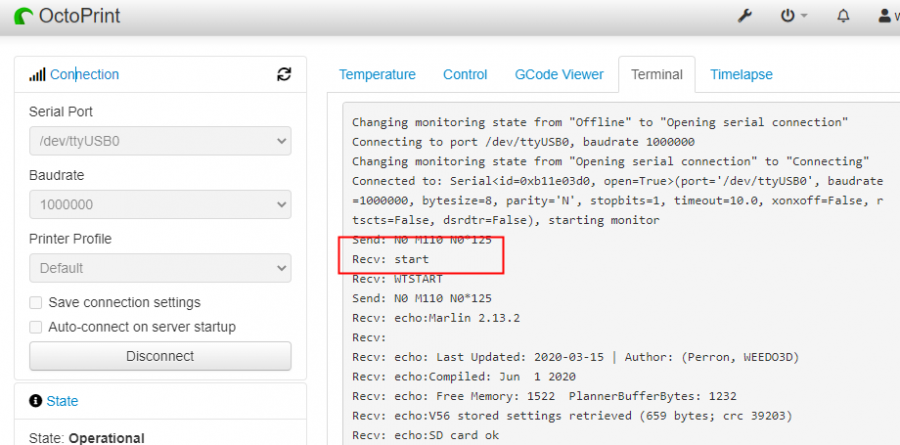The width and height of the screenshot is (900, 445).
Task: Refresh serial ports with the reload icon
Action: tap(284, 74)
